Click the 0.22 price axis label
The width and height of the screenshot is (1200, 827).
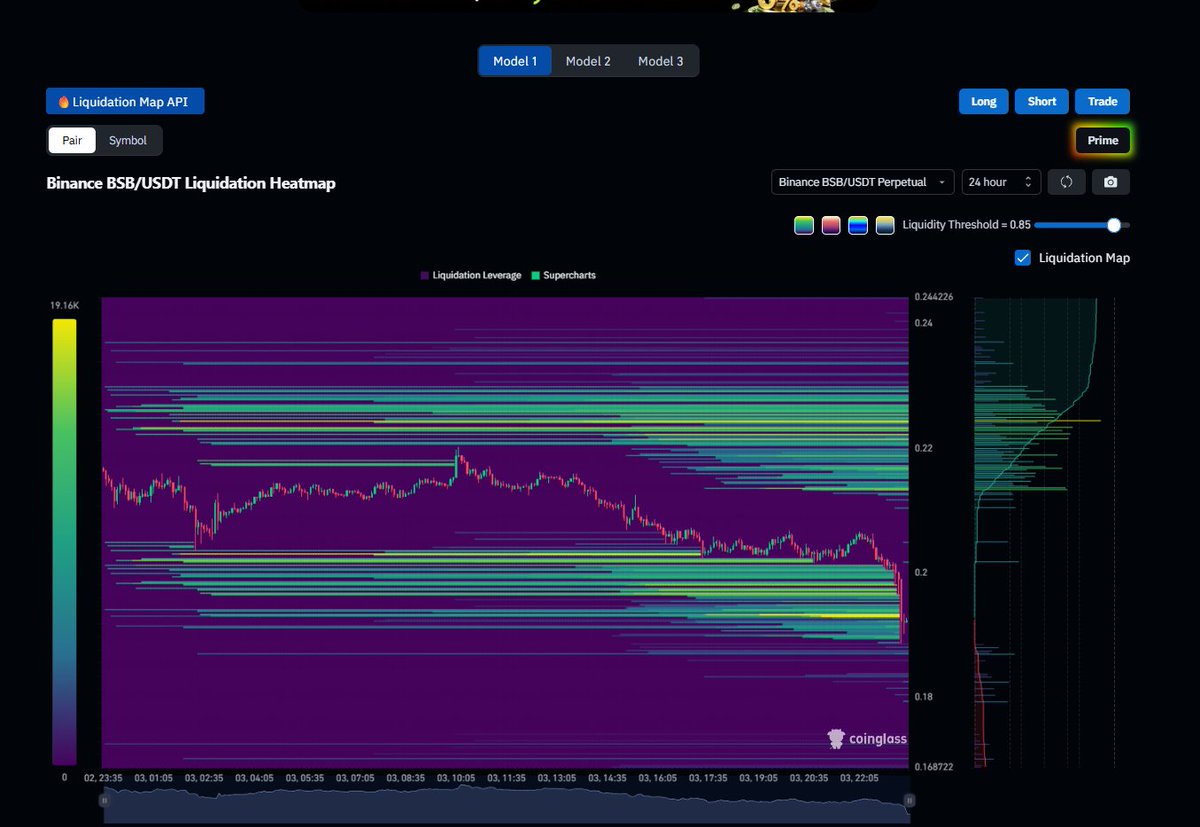pyautogui.click(x=923, y=448)
